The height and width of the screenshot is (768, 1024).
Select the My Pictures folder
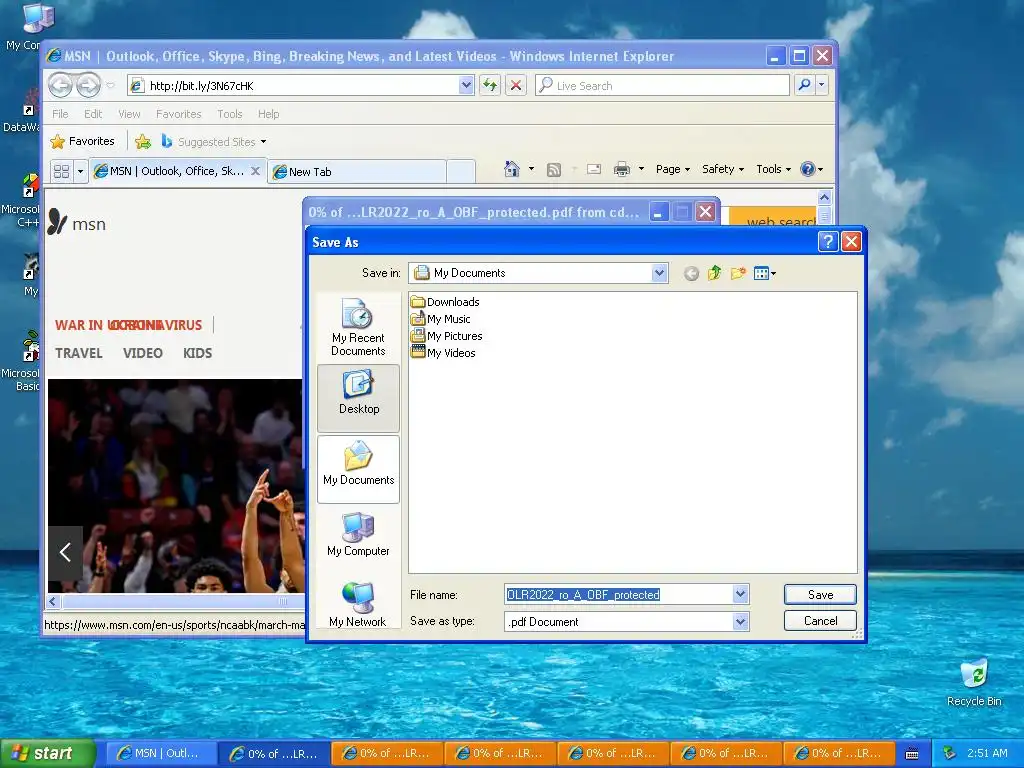[x=447, y=336]
